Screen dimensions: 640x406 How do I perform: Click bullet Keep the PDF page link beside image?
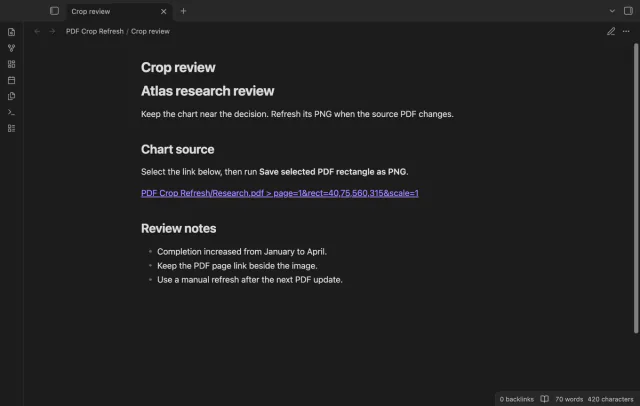(237, 266)
